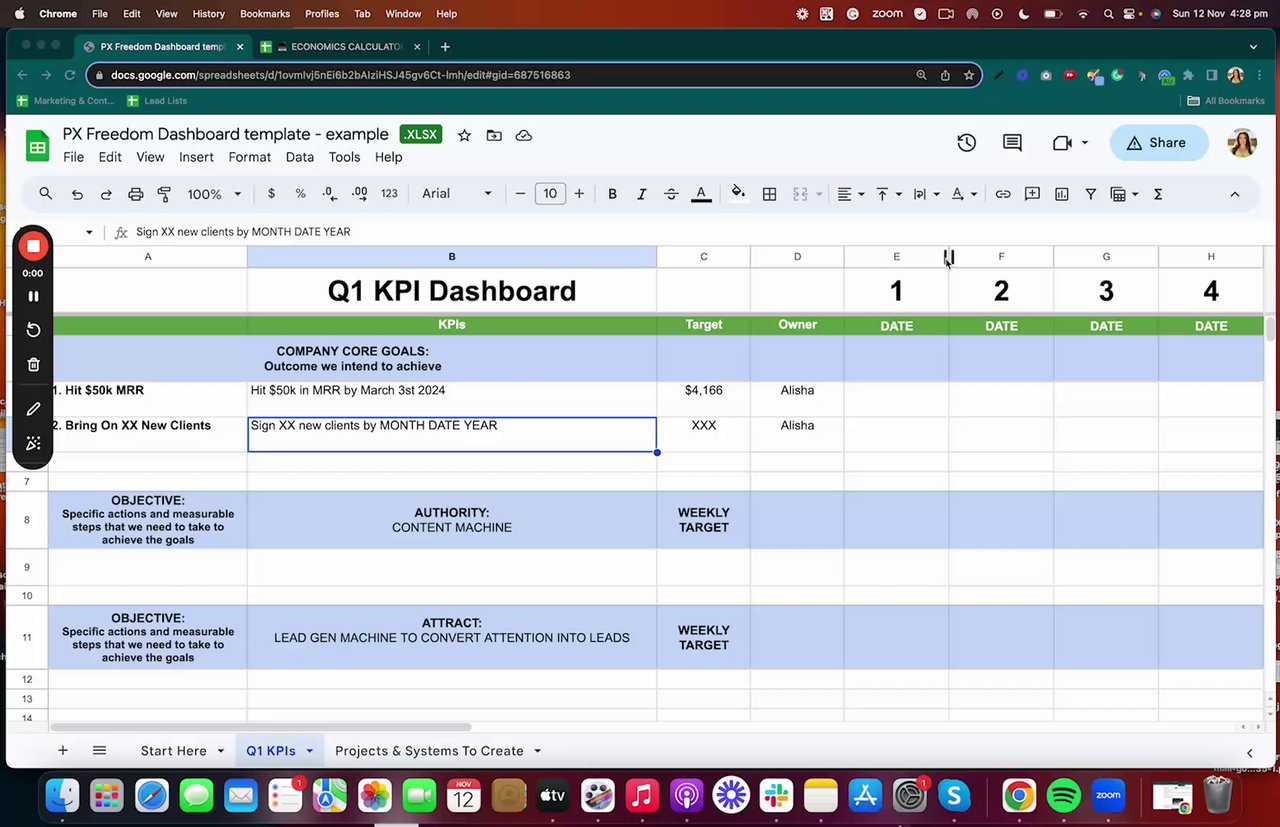This screenshot has width=1280, height=827.
Task: Open the All Bookmarks folder
Action: [x=1226, y=101]
